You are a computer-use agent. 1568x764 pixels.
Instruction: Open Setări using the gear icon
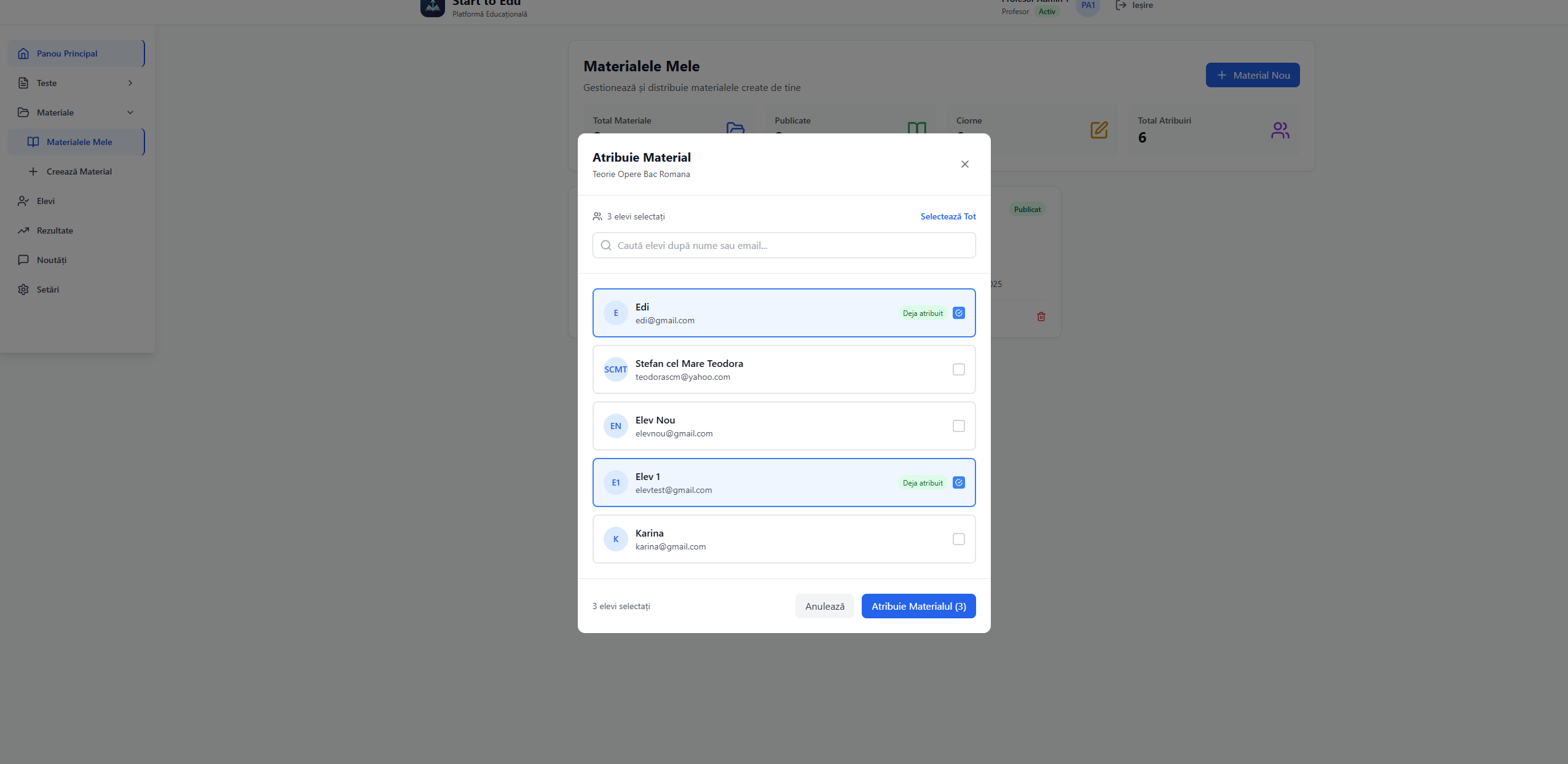coord(23,289)
